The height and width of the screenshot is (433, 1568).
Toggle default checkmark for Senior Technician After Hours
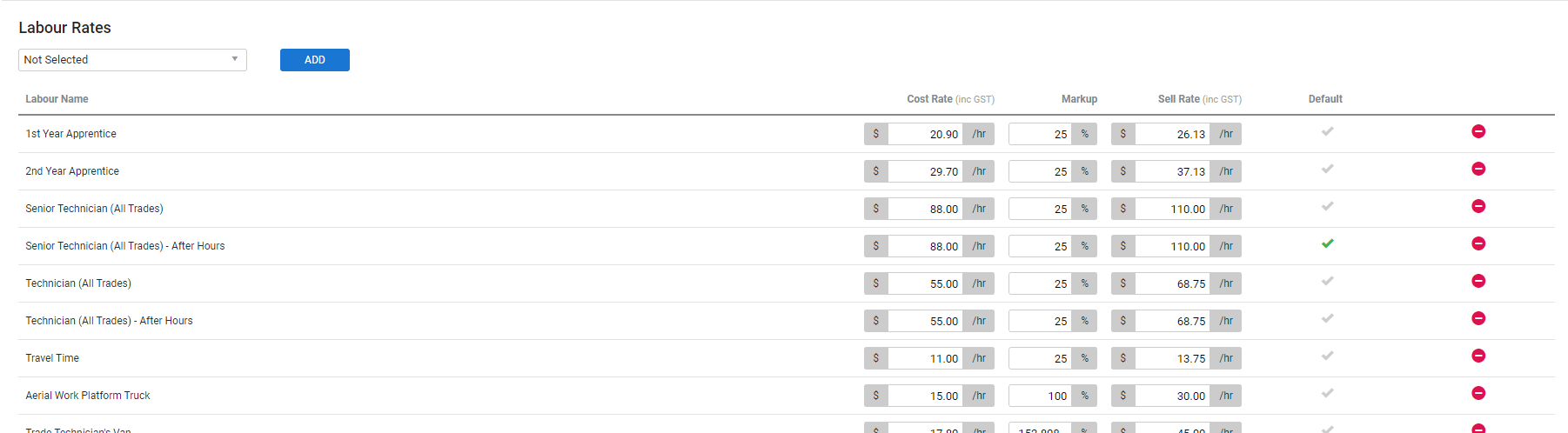click(x=1327, y=243)
